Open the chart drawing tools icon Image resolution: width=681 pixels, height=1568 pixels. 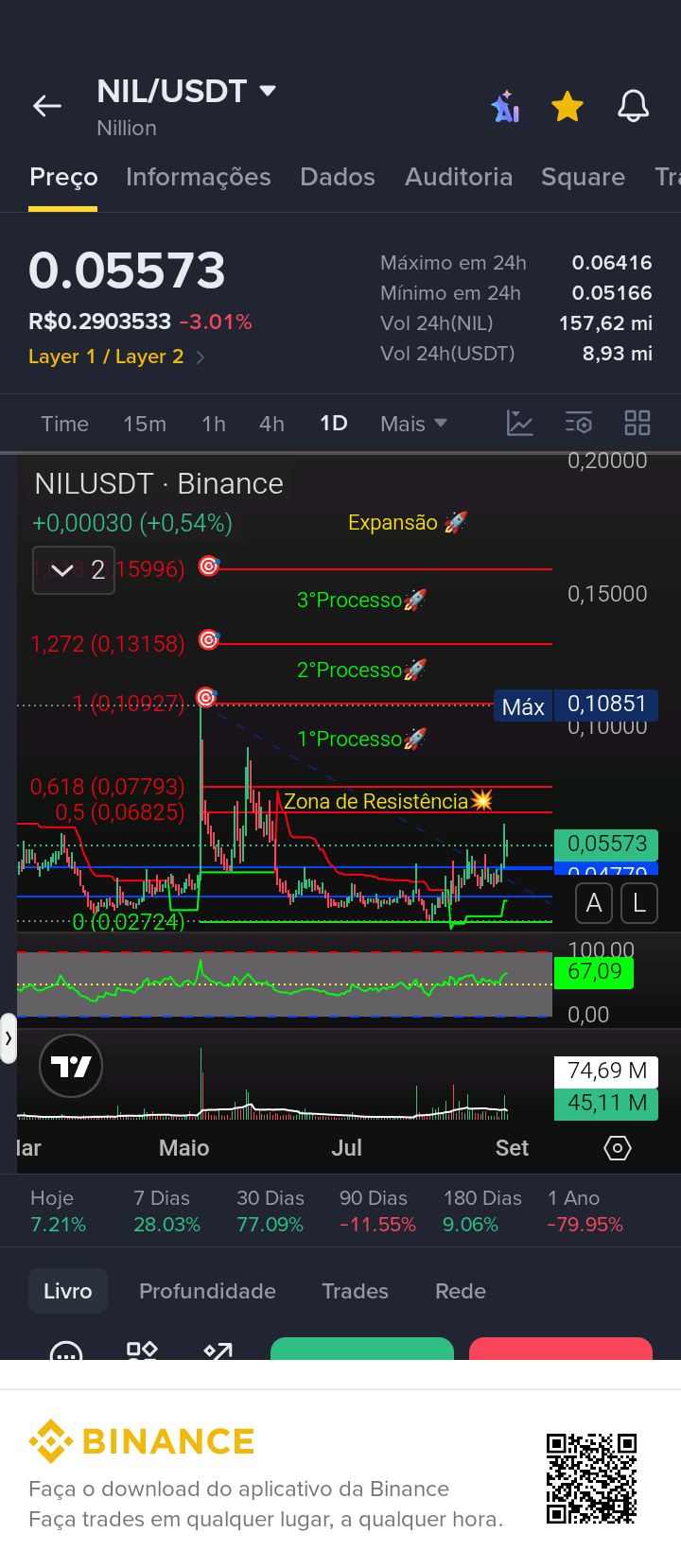(520, 423)
